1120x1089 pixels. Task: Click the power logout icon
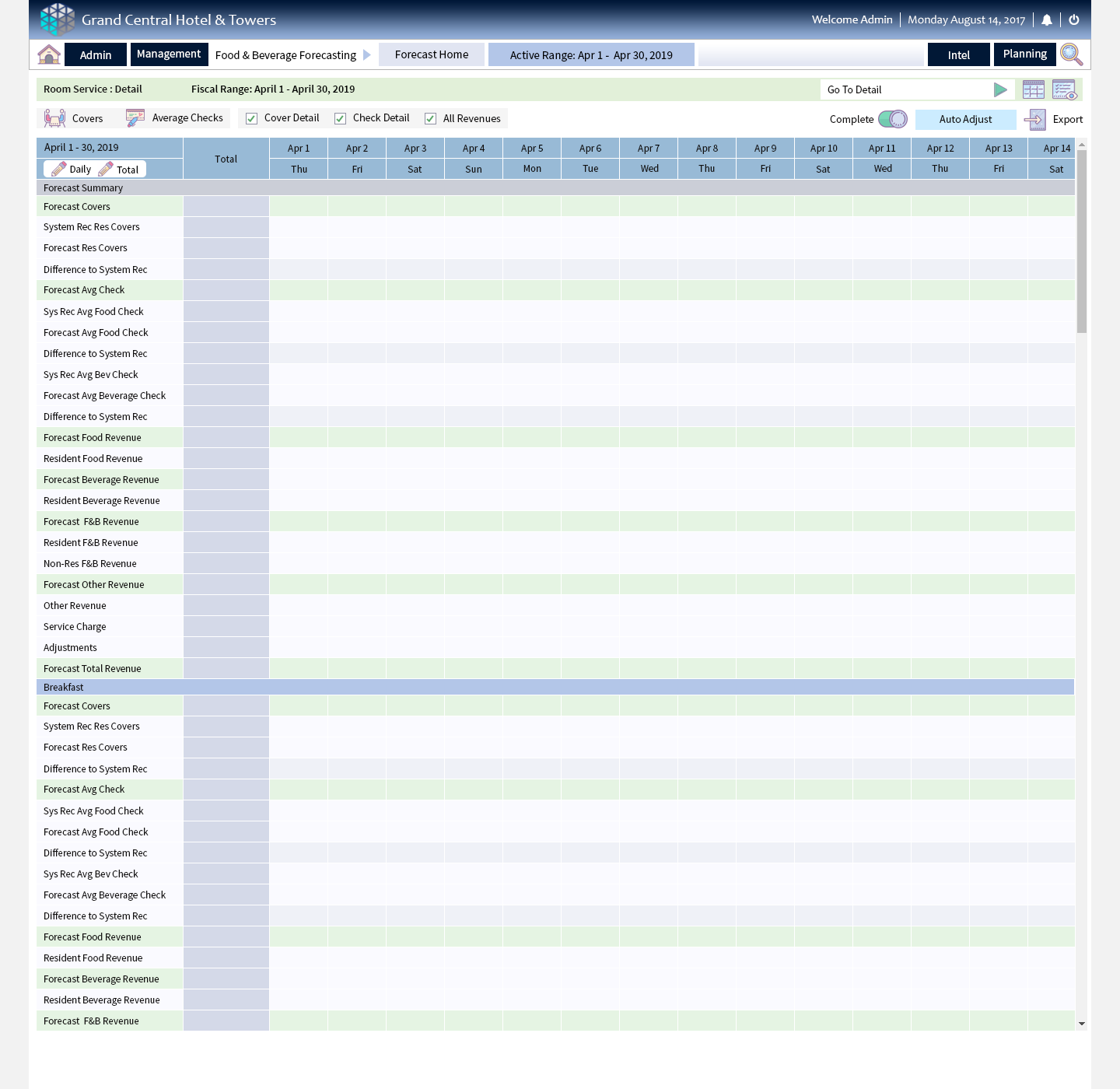tap(1074, 20)
